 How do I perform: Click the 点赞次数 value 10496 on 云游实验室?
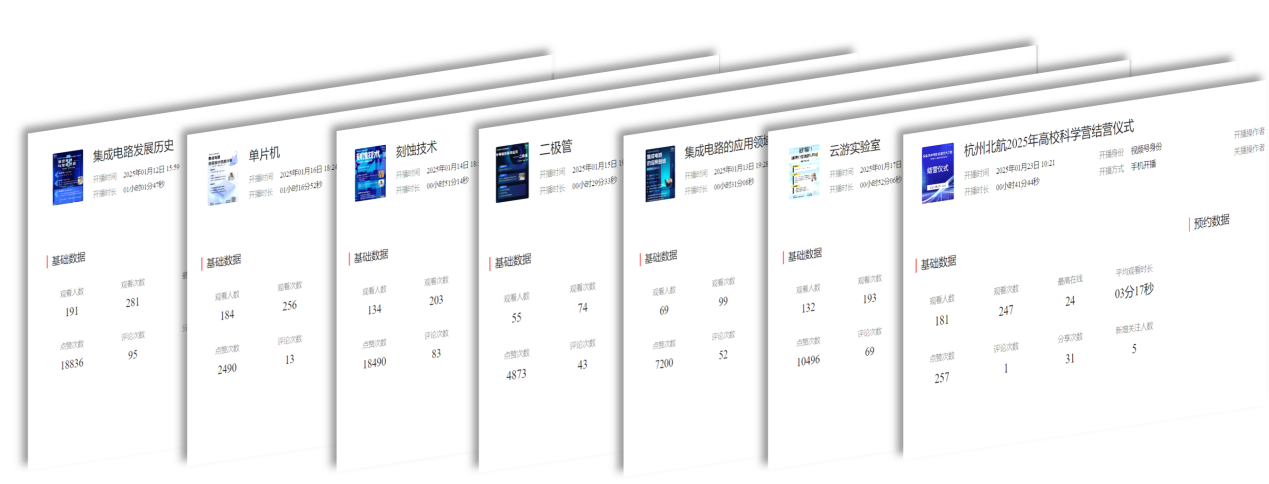(806, 360)
